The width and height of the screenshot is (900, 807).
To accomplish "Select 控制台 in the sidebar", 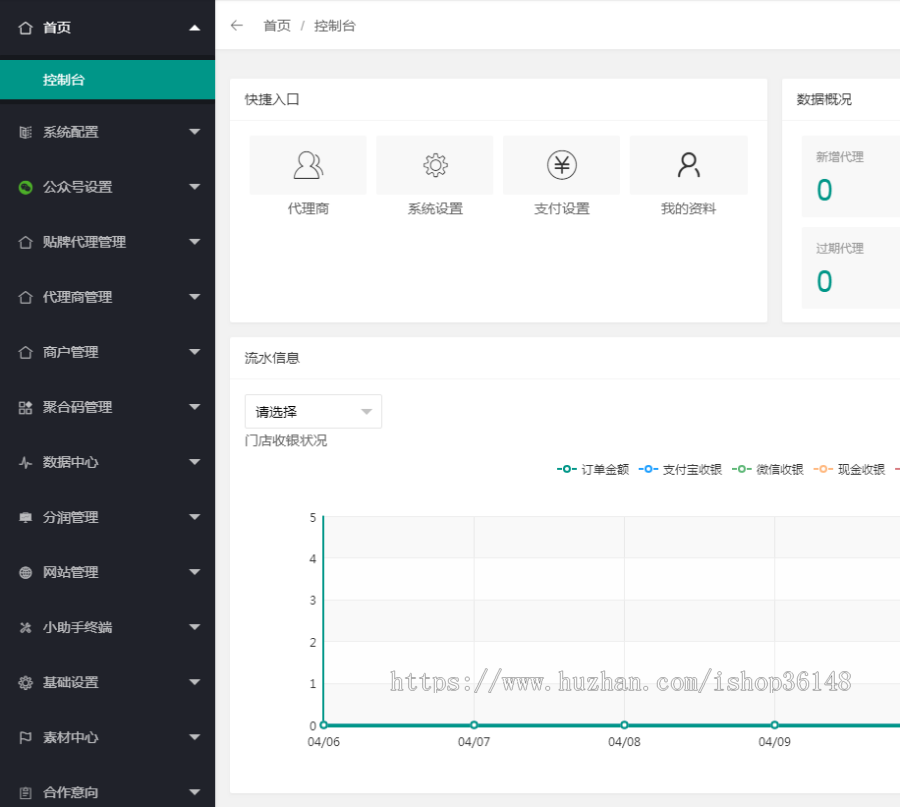I will (x=60, y=78).
